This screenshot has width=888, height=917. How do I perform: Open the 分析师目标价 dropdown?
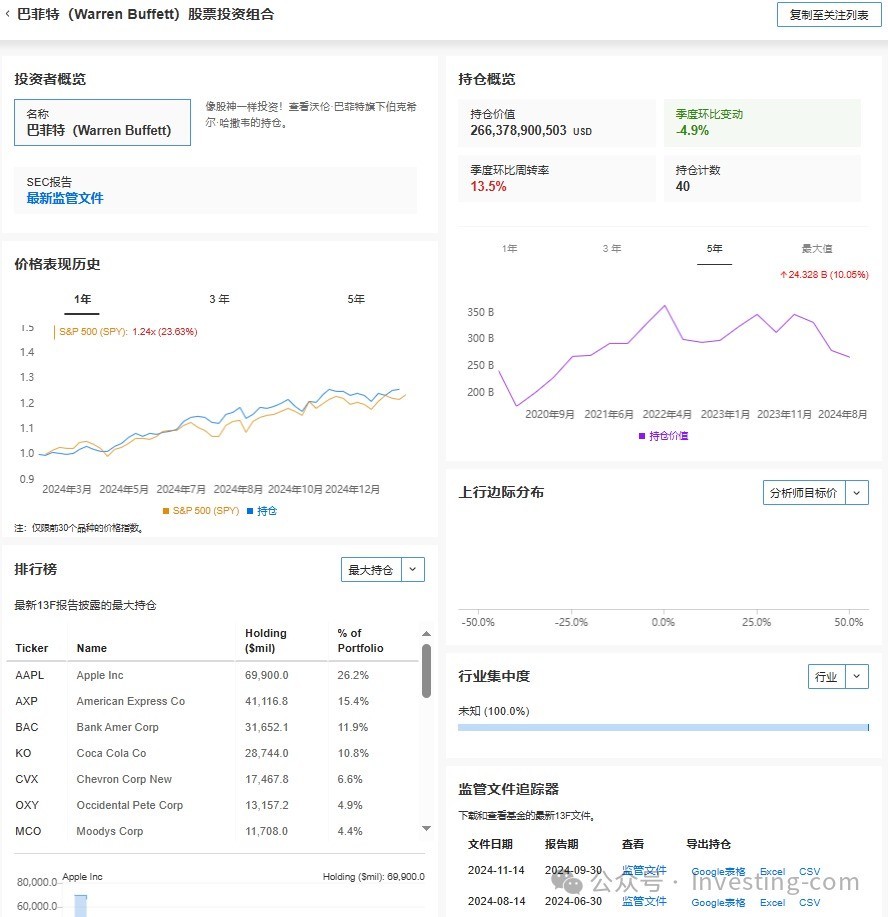[x=857, y=492]
